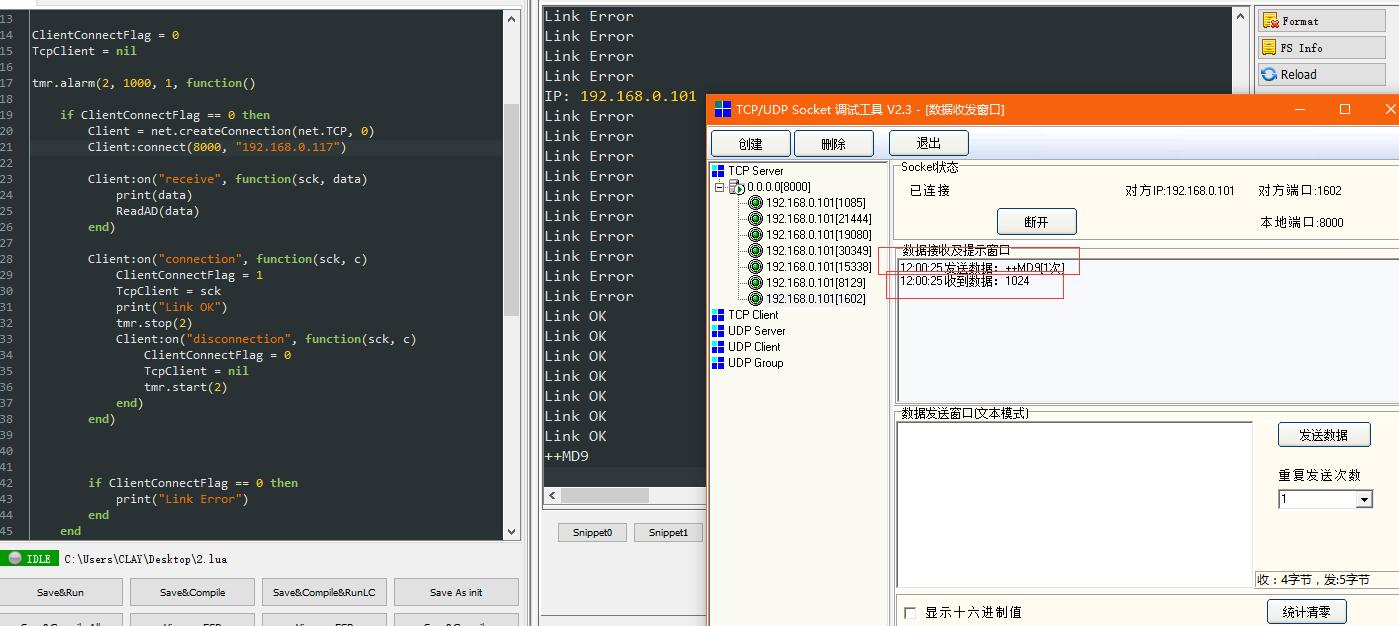Viewport: 1399px width, 626px height.
Task: Click code line Client:connect(8000, "192.168.0.117")
Action: 216,147
